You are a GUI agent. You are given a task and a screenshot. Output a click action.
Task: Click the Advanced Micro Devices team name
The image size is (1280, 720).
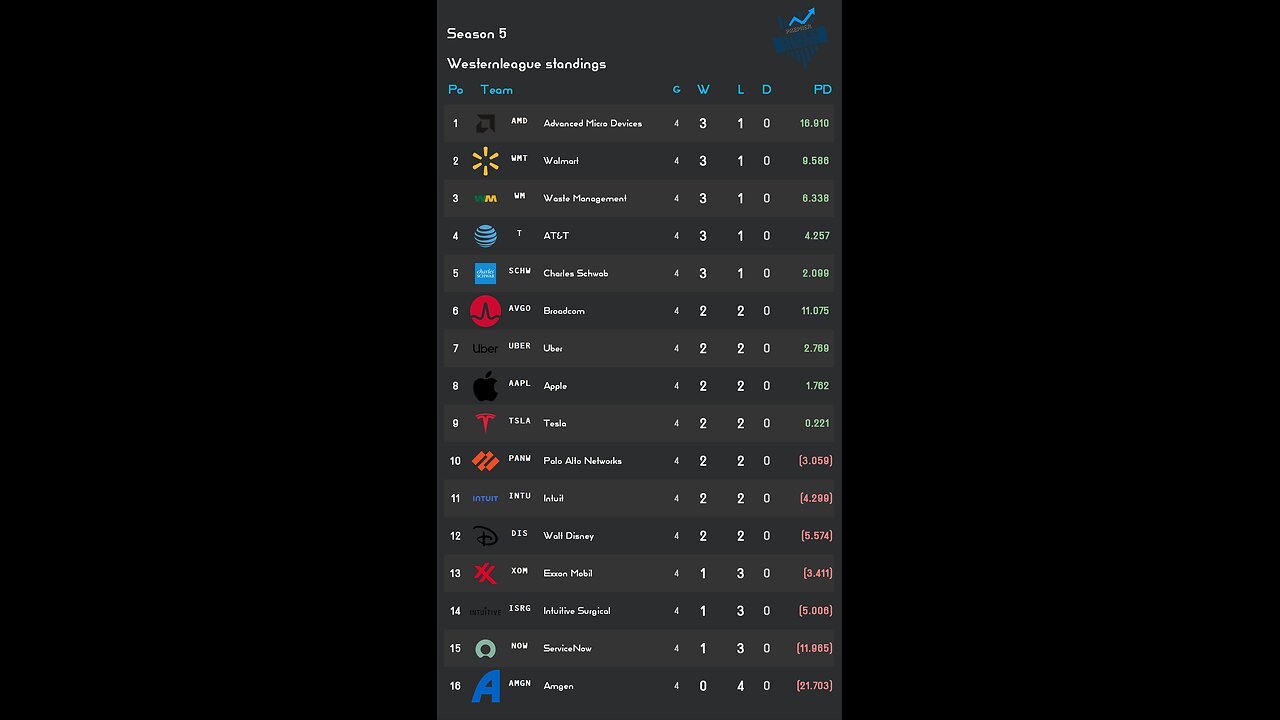click(592, 124)
